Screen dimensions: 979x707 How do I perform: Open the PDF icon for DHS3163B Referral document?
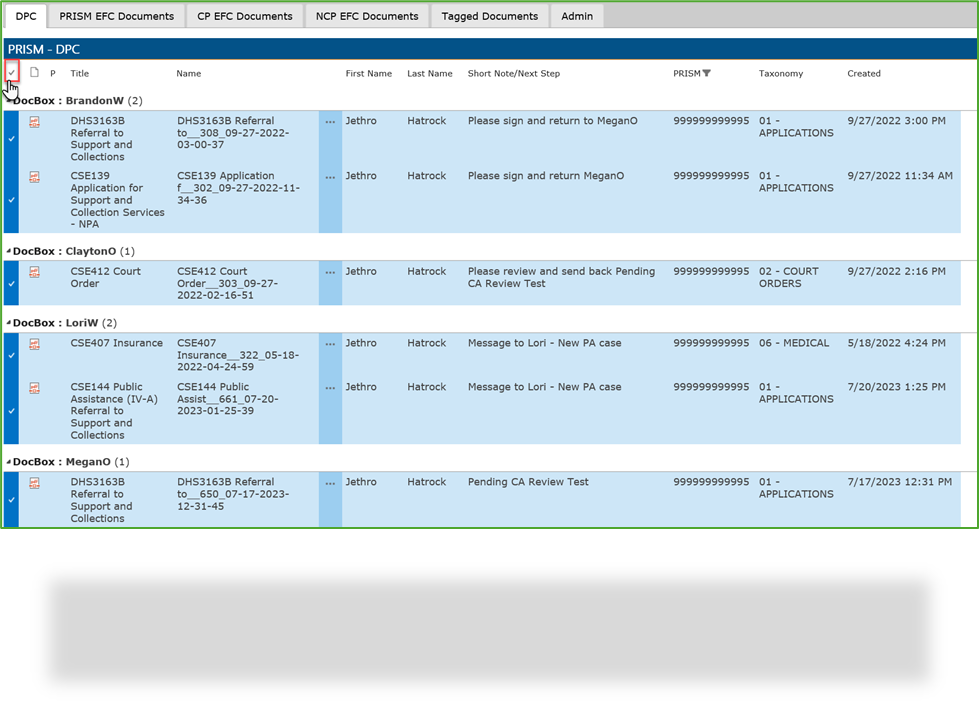[x=34, y=121]
